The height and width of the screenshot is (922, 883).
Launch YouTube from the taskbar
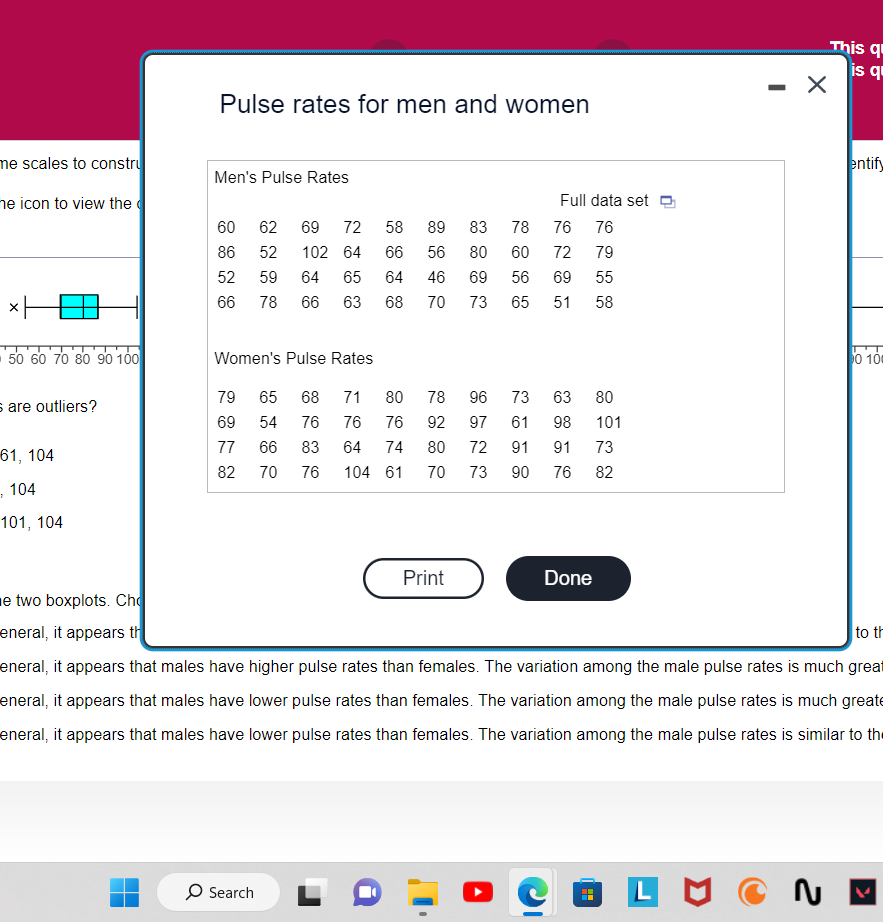pyautogui.click(x=477, y=892)
